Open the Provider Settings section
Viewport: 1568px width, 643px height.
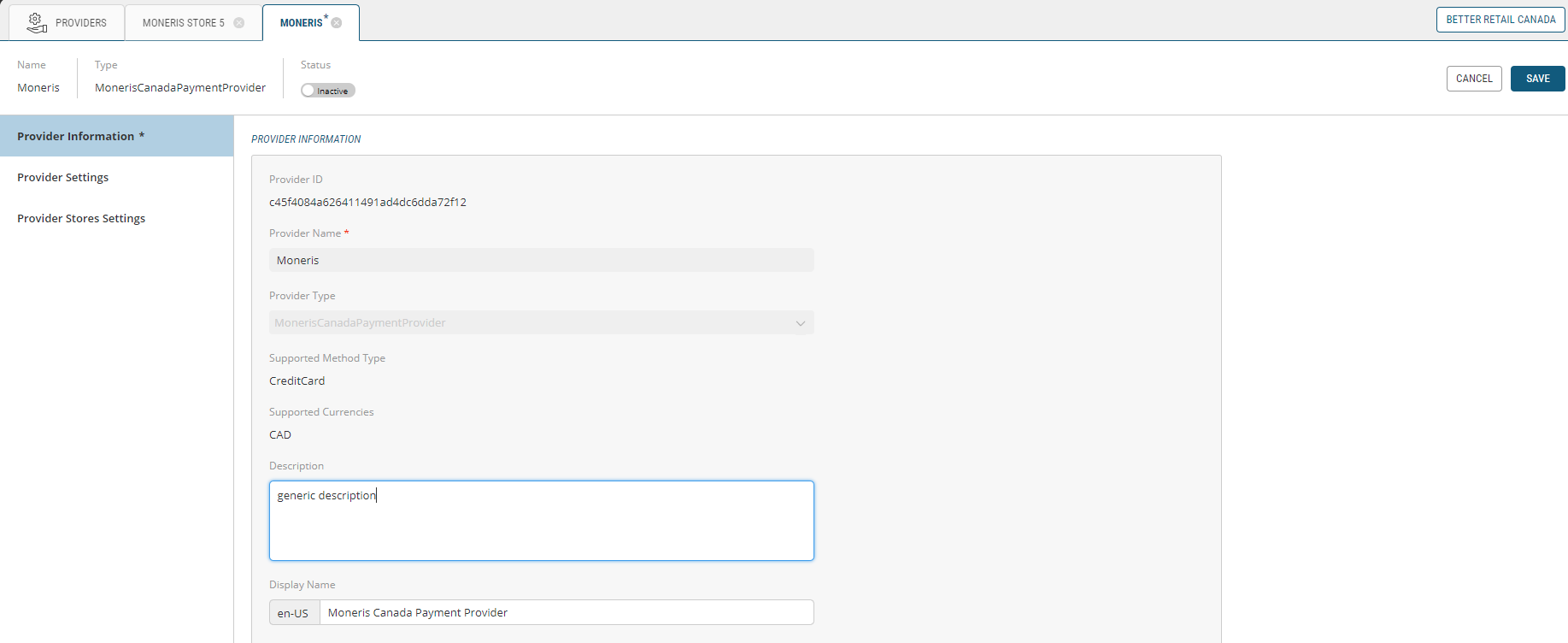[x=63, y=177]
